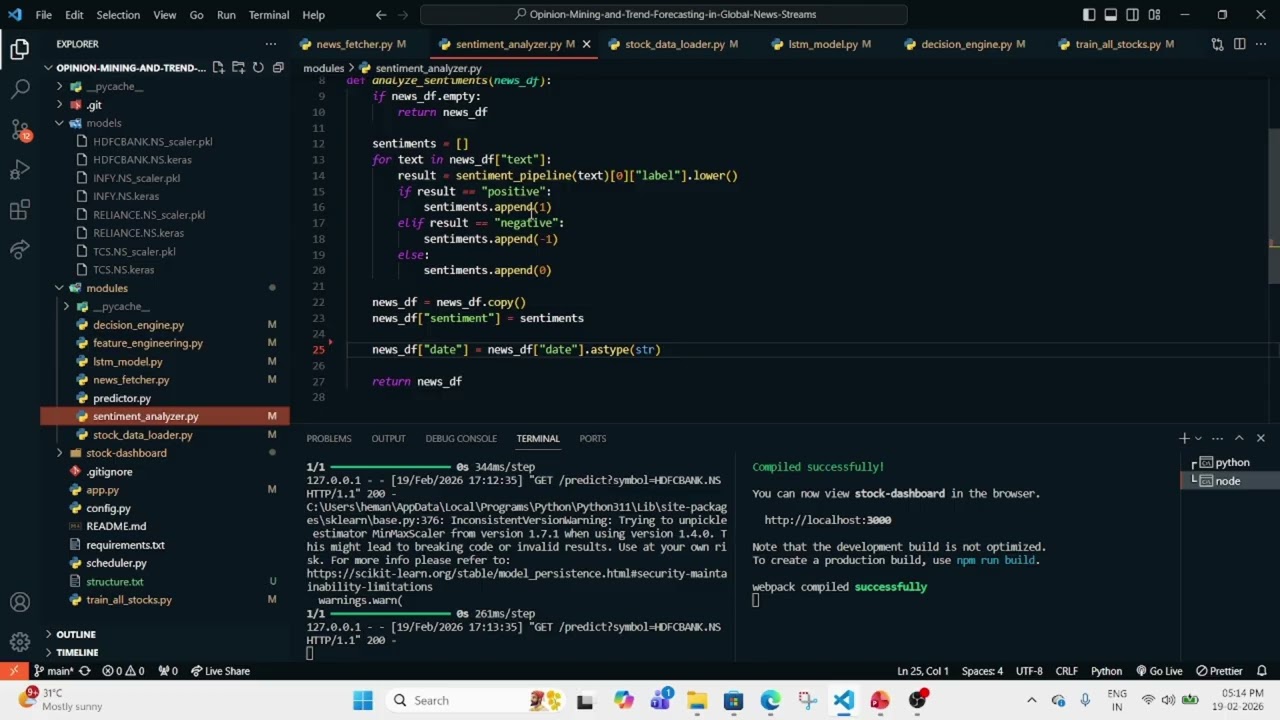The width and height of the screenshot is (1280, 720).
Task: Refresh the Explorer file tree
Action: point(258,68)
